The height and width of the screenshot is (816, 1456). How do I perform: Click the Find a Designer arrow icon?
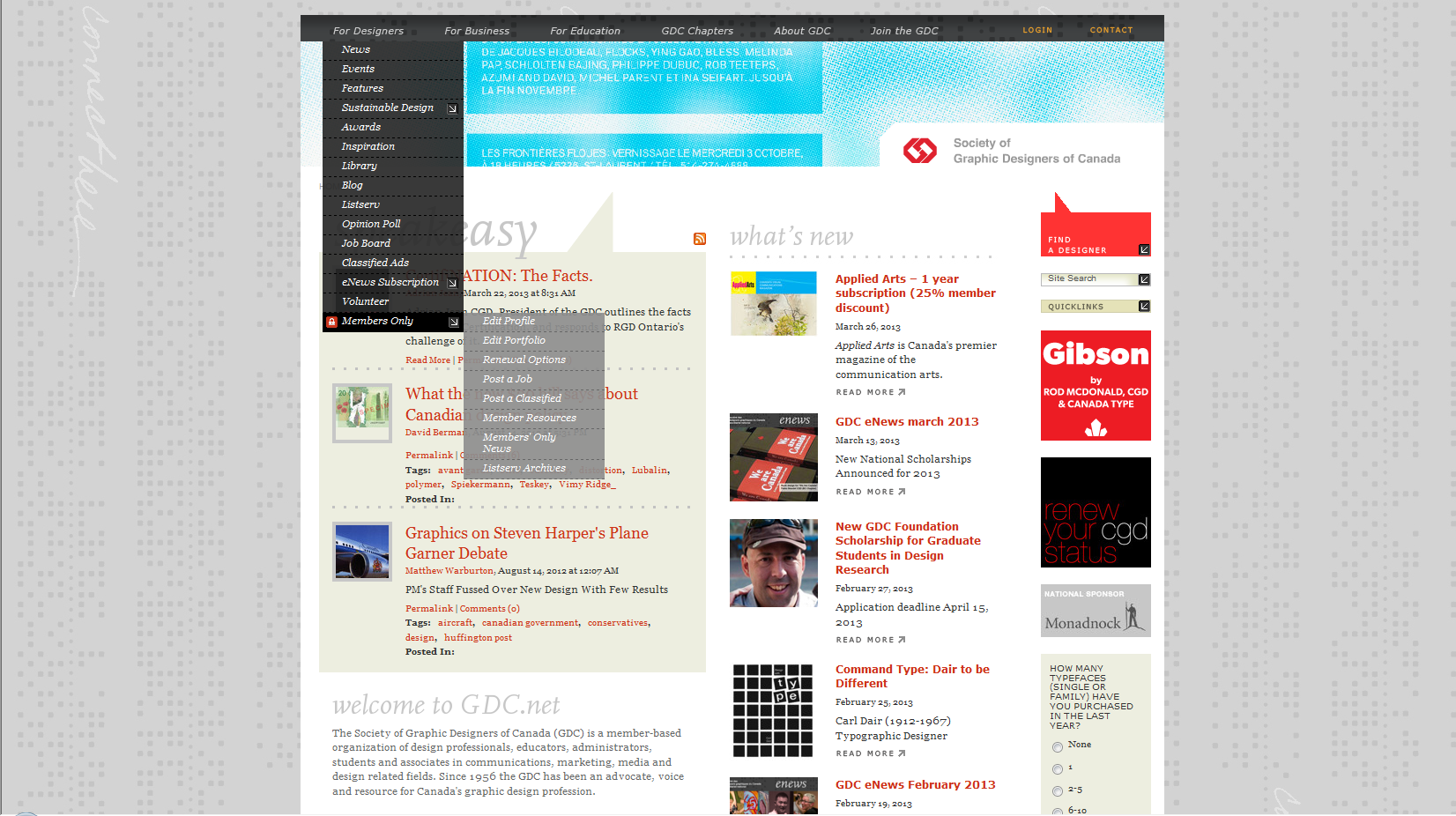click(x=1144, y=250)
